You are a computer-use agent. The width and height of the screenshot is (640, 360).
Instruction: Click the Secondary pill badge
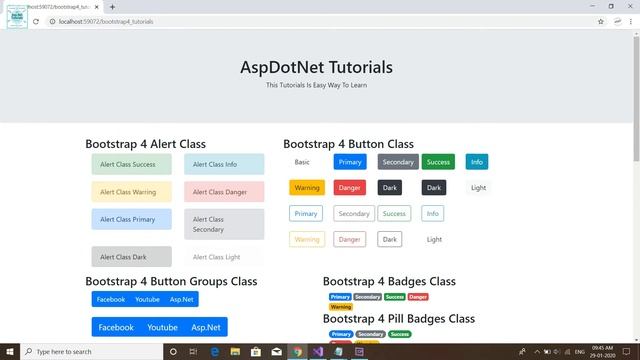pos(370,334)
